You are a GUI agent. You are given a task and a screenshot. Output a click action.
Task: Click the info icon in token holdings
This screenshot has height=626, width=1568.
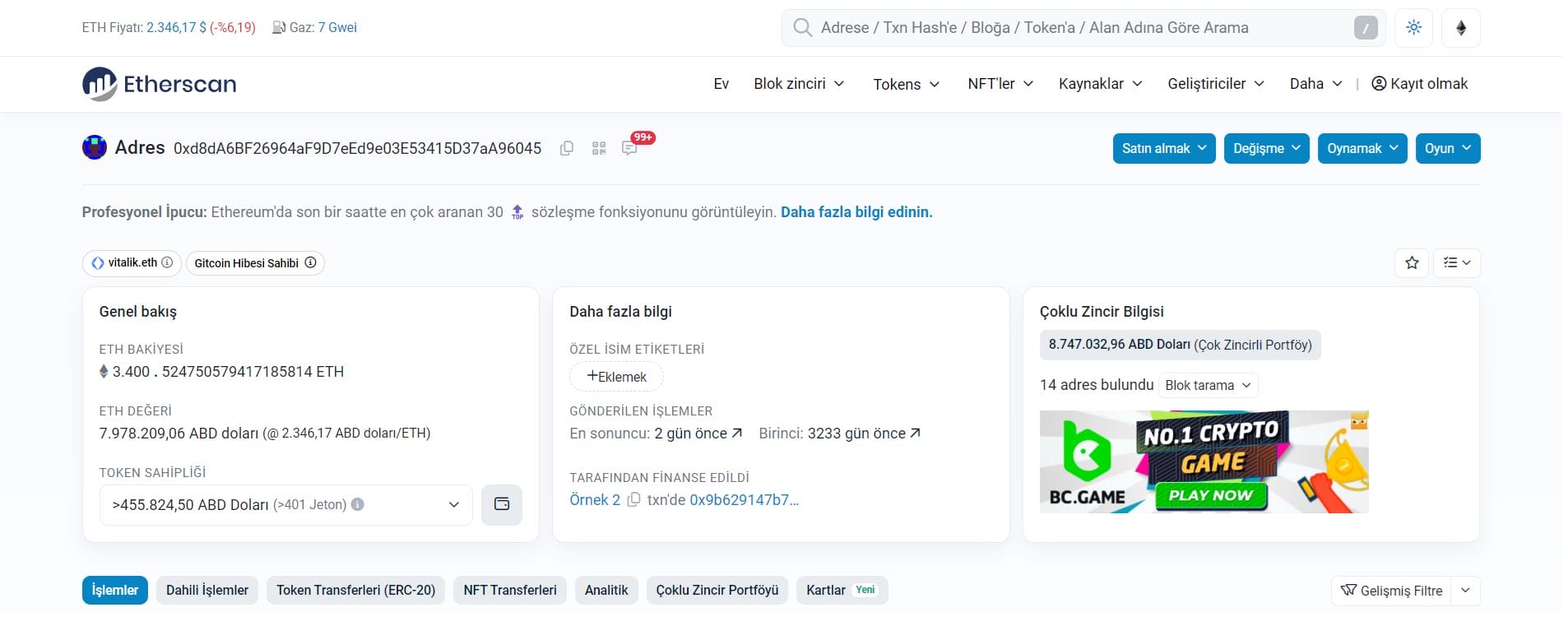click(x=358, y=505)
